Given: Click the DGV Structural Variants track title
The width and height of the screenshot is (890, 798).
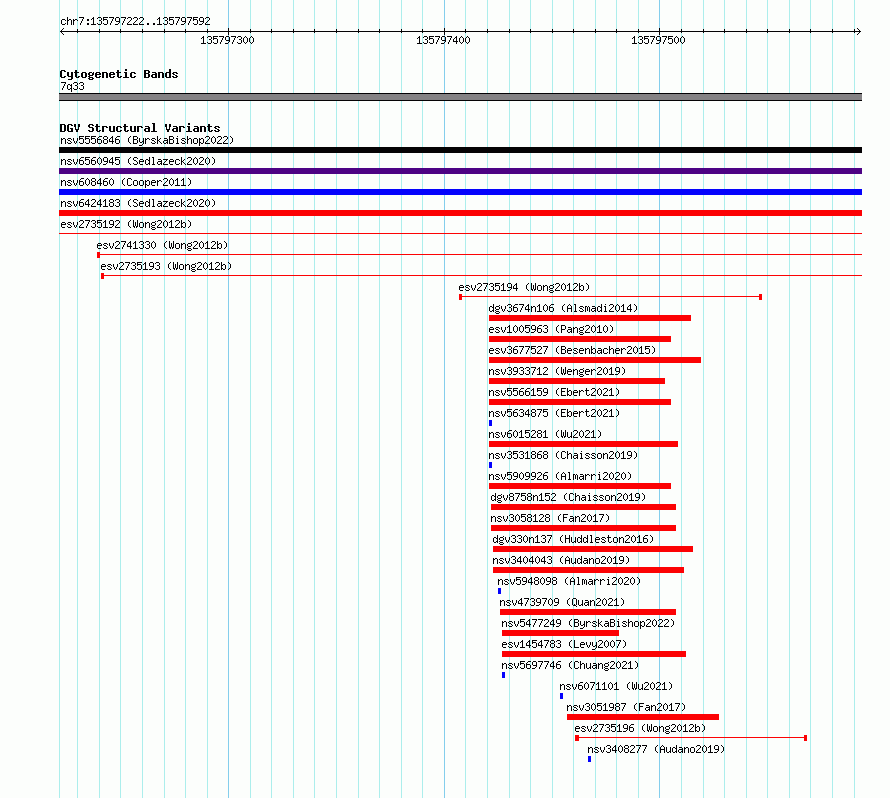Looking at the screenshot, I should (x=140, y=128).
